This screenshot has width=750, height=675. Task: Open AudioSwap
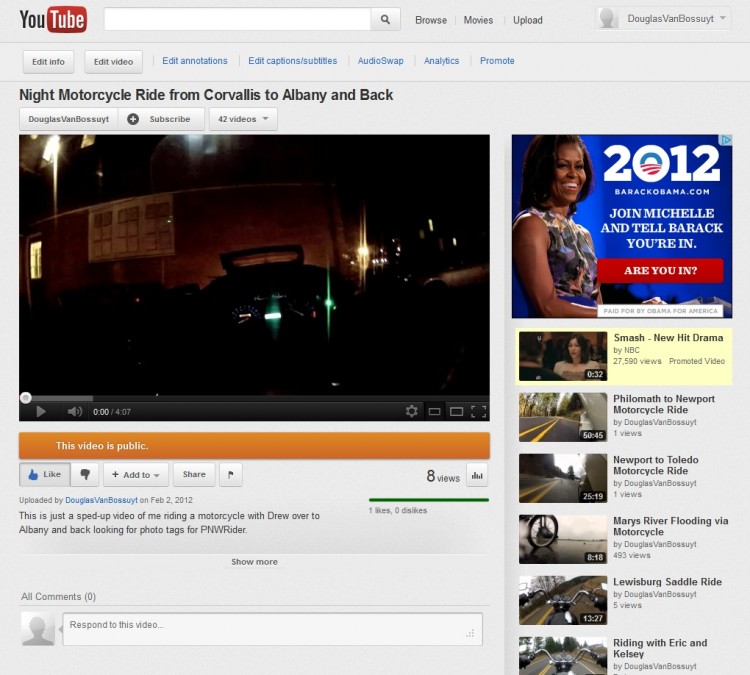pos(381,61)
